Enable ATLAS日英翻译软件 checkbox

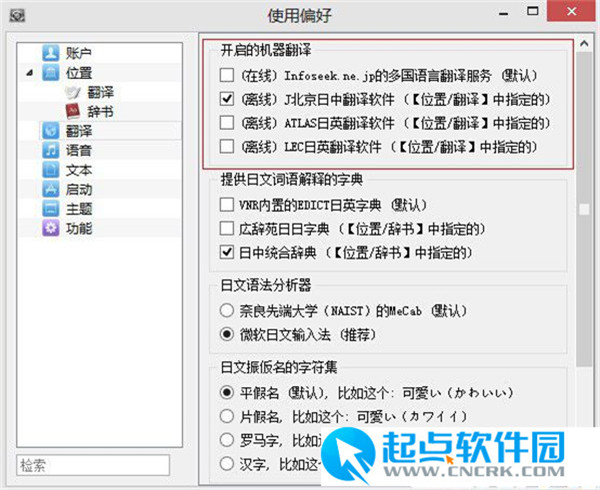click(227, 122)
